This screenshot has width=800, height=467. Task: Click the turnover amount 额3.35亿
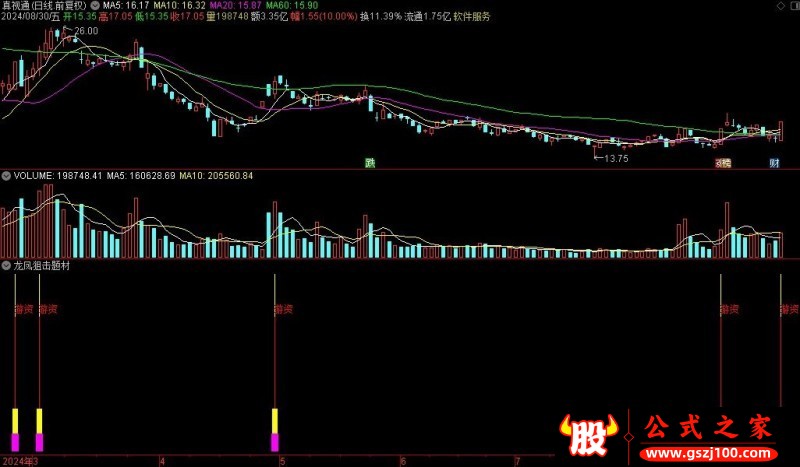(x=269, y=16)
